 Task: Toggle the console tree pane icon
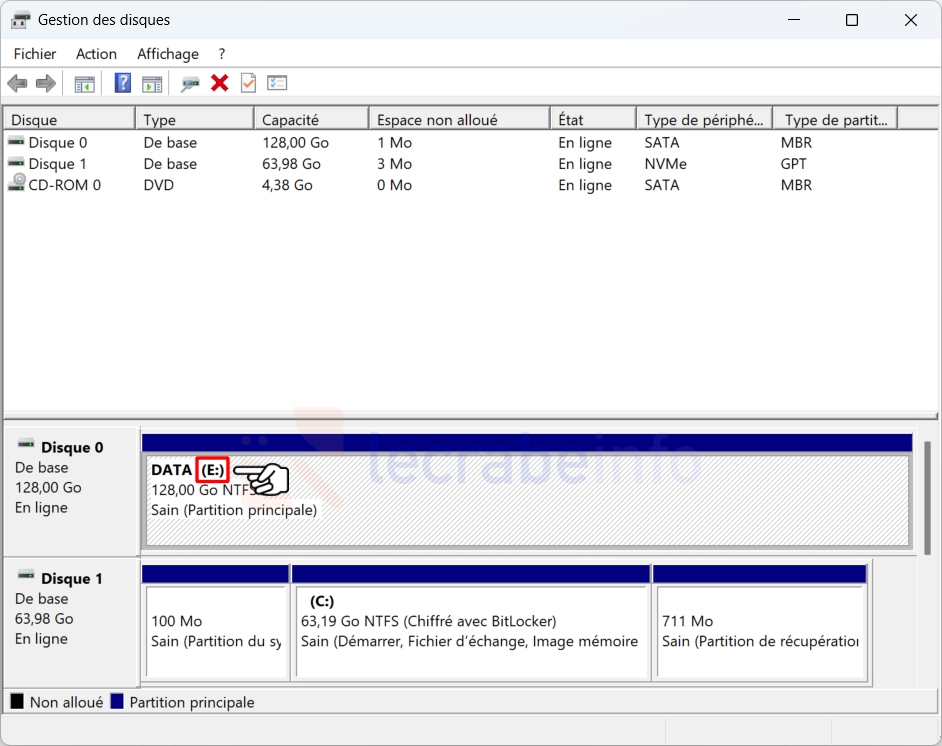tap(85, 84)
